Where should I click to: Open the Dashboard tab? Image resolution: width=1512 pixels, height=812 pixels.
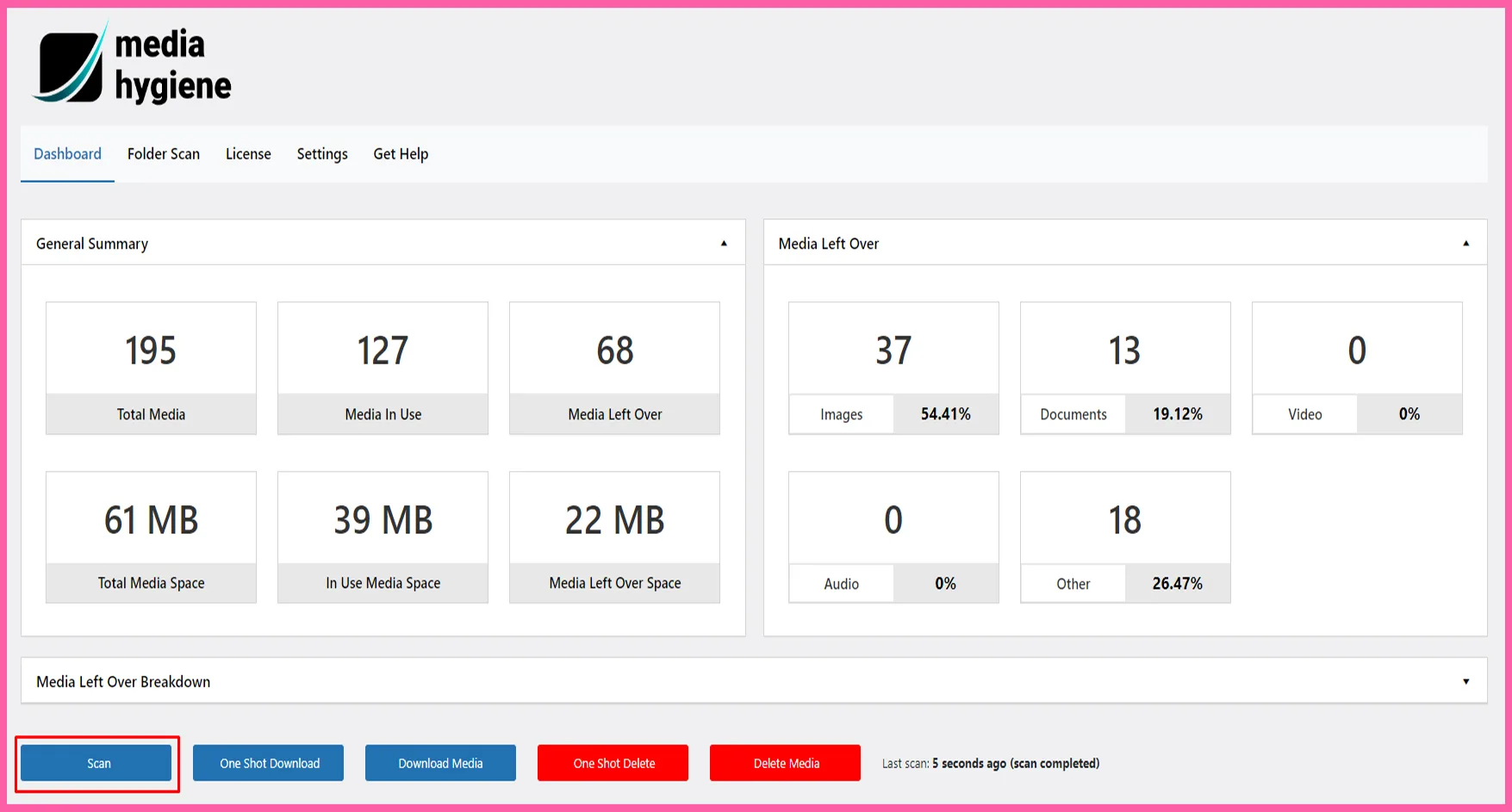coord(67,154)
